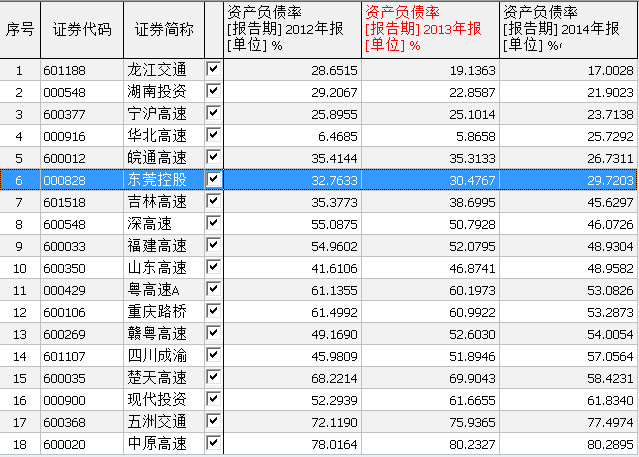The height and width of the screenshot is (457, 639).
Task: Click stock code 600035
Action: pyautogui.click(x=64, y=379)
